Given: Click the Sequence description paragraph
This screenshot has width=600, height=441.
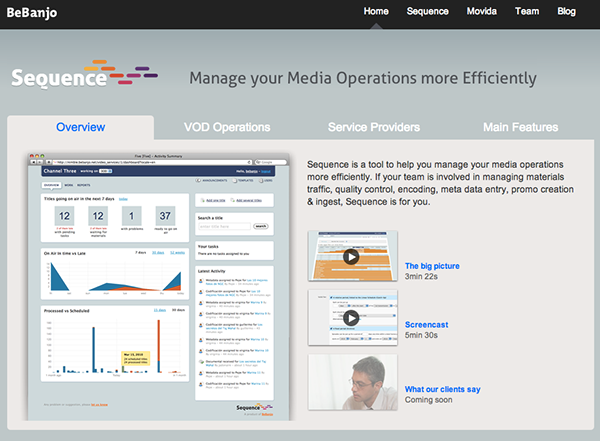Looking at the screenshot, I should tap(440, 183).
